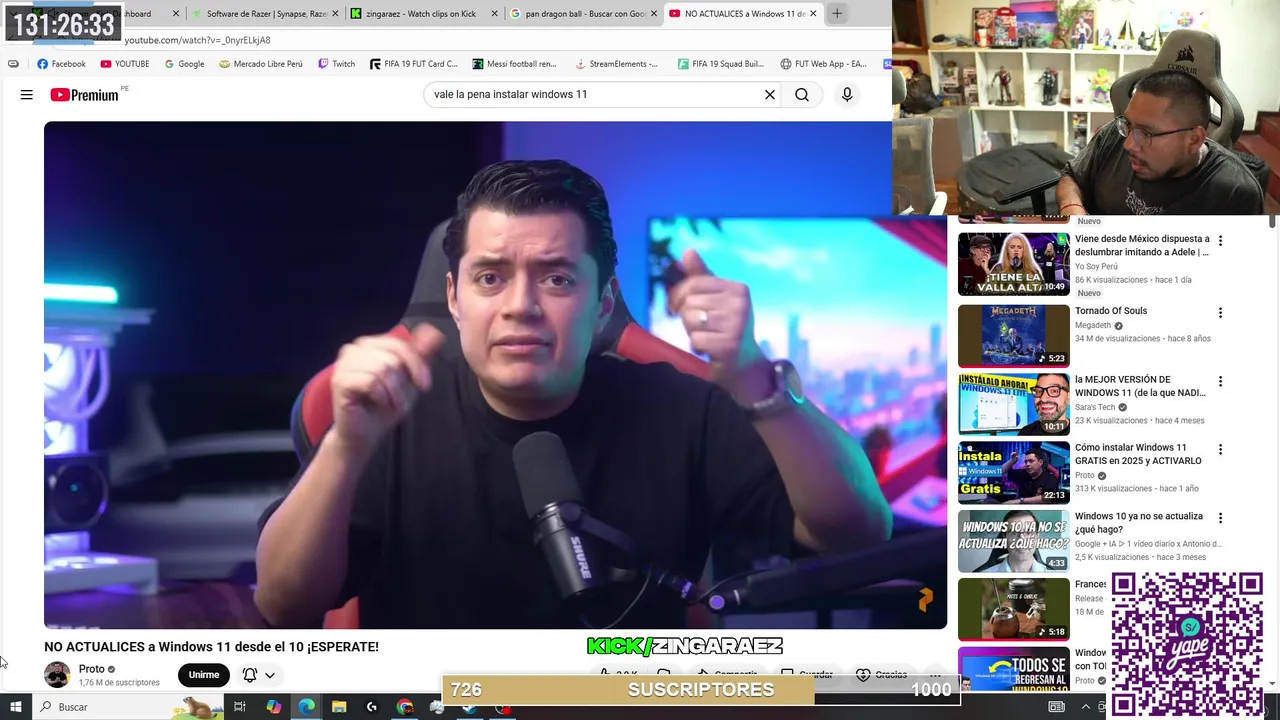This screenshot has width=1280, height=720.
Task: Open Tornado Of Souls video title
Action: [1111, 311]
